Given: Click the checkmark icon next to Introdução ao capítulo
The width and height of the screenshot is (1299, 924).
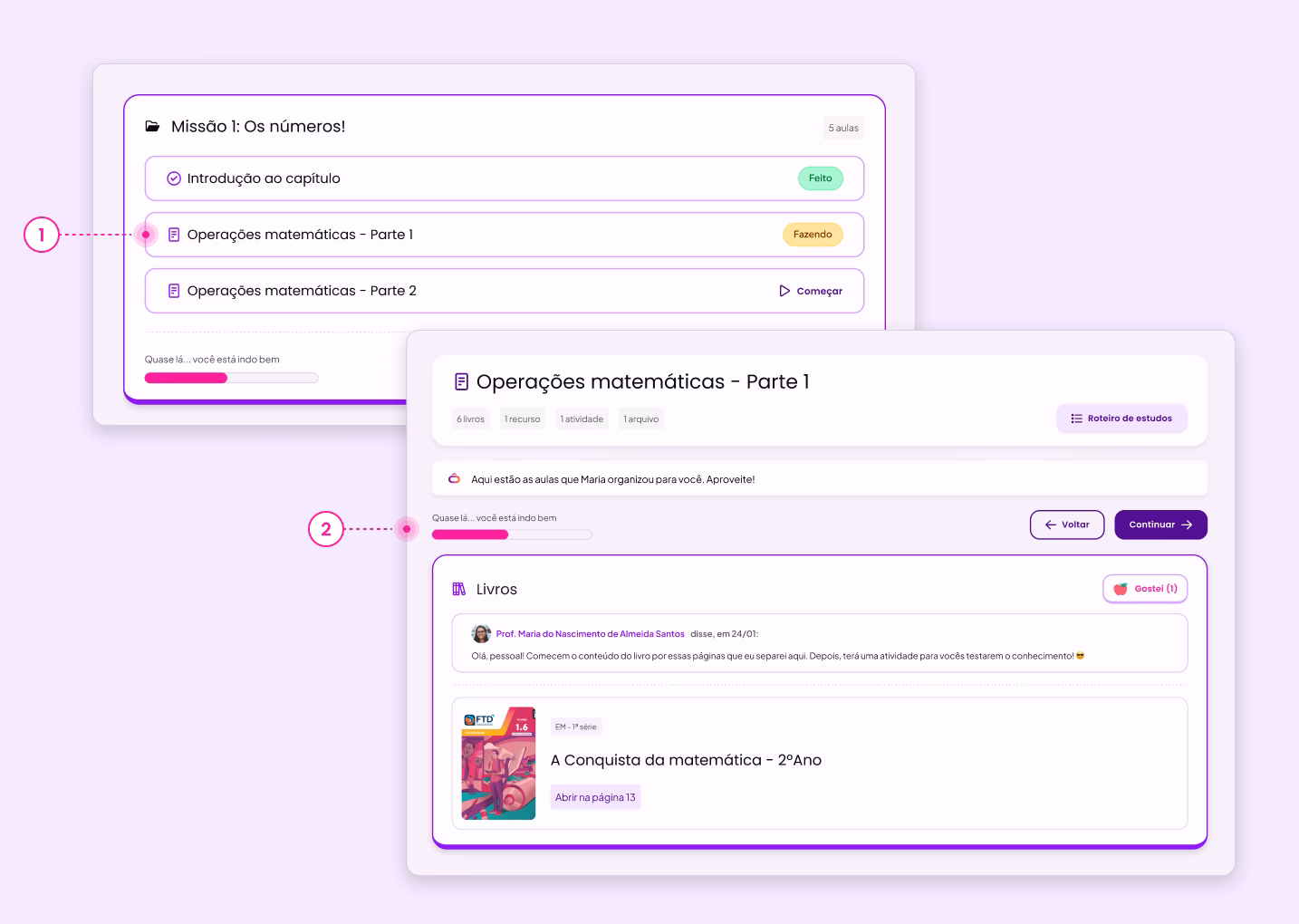Looking at the screenshot, I should click(174, 178).
